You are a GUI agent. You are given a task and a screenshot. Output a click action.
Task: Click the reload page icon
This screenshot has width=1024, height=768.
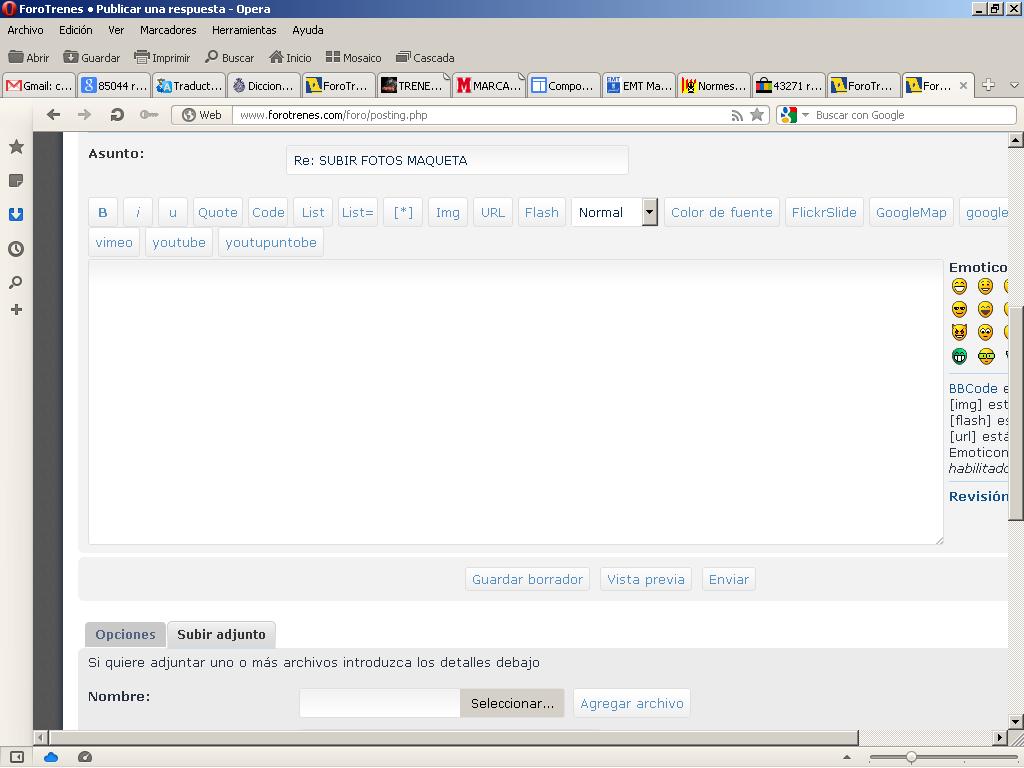coord(117,115)
